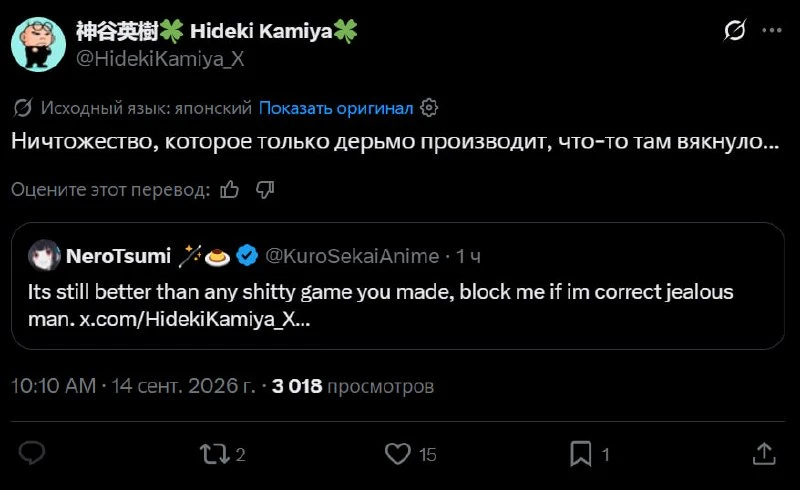The width and height of the screenshot is (800, 490).
Task: Open translation settings gear icon
Action: [429, 108]
